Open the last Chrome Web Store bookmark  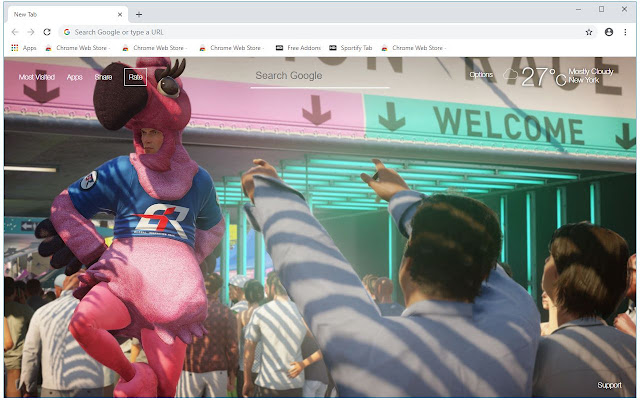(413, 48)
